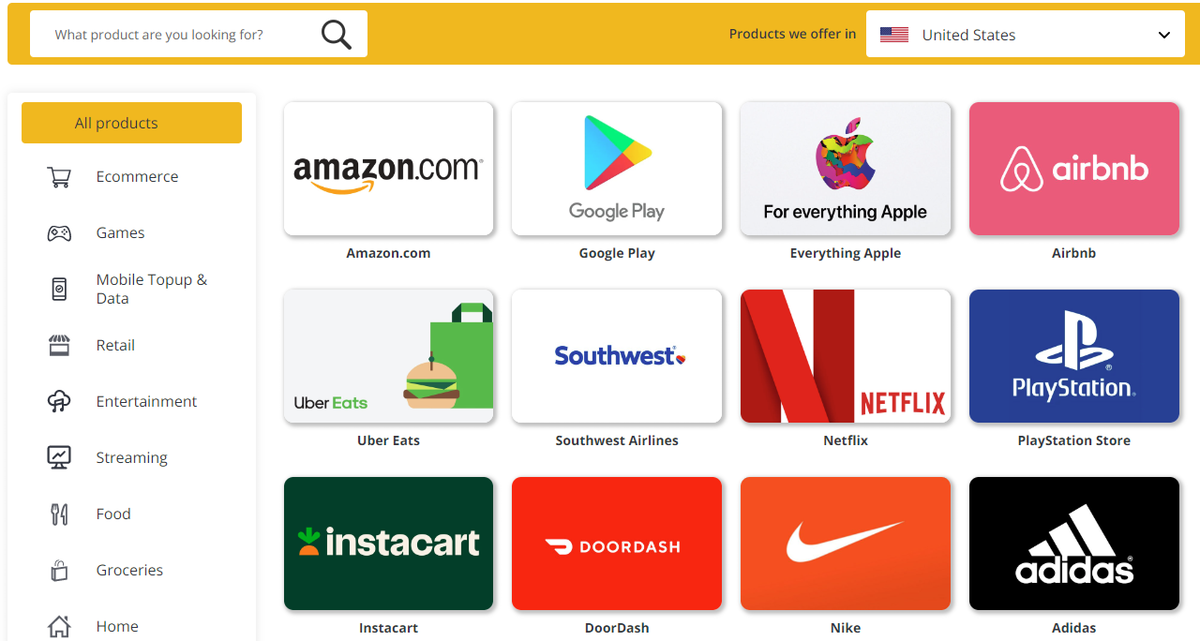Click the magnifying glass search icon
Viewport: 1200px width, 641px height.
[336, 35]
